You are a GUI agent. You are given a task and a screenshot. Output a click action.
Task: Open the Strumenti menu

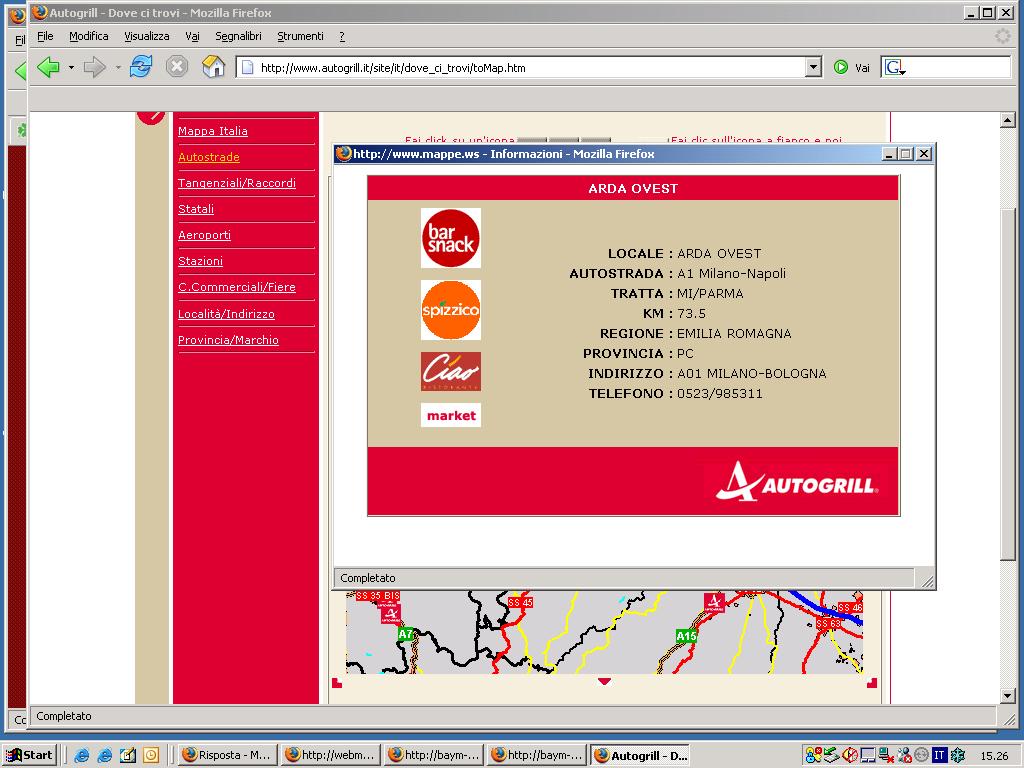coord(300,36)
